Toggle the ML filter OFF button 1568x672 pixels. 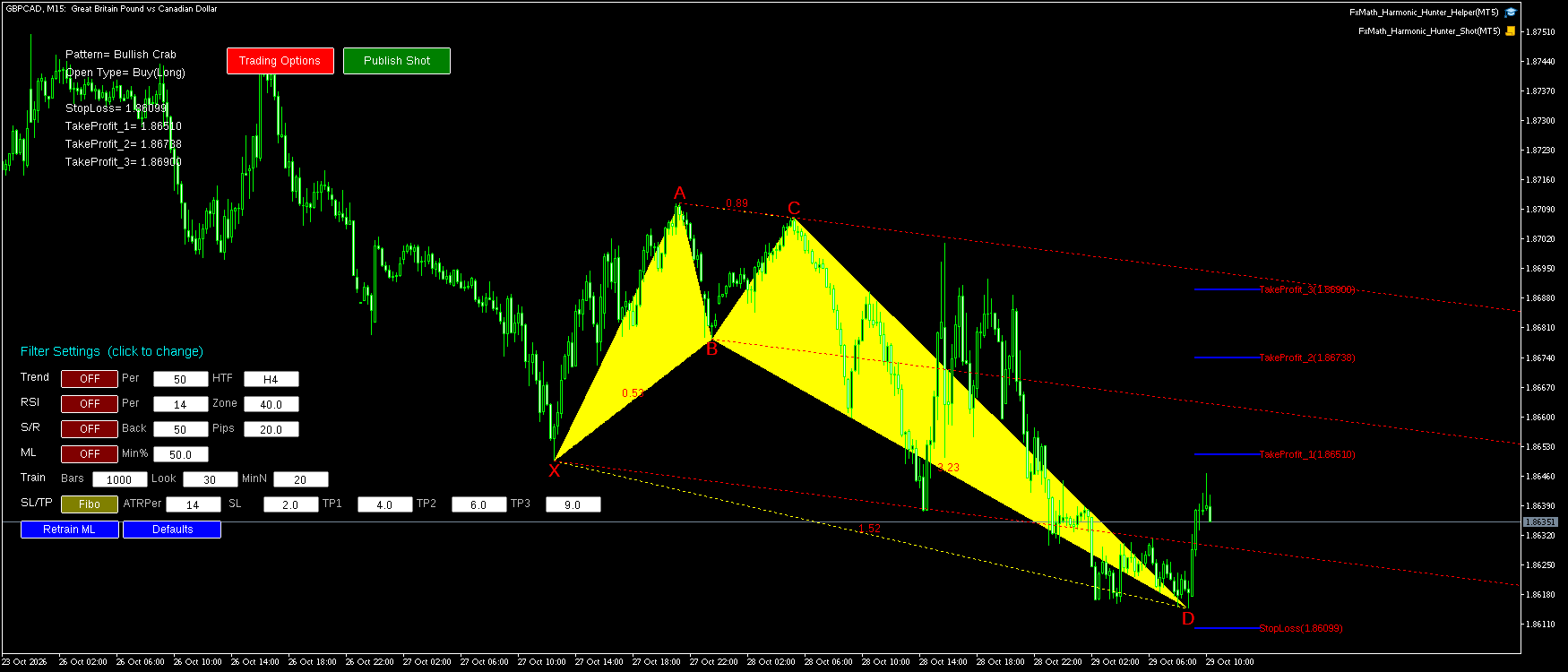tap(90, 454)
